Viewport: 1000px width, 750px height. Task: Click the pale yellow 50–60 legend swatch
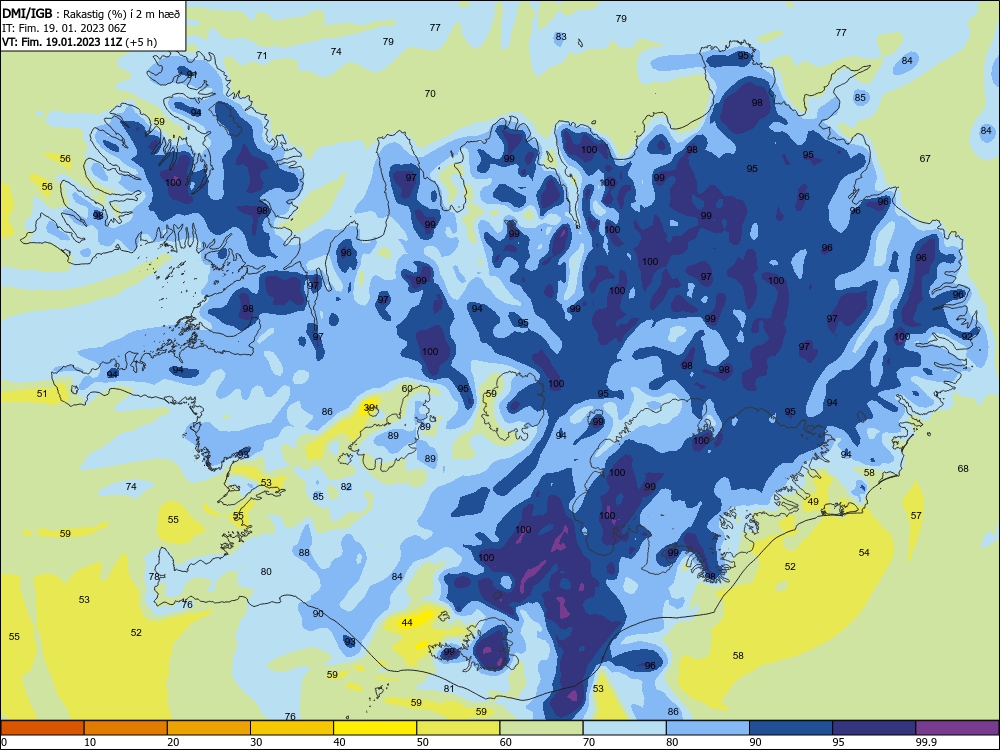coord(458,728)
